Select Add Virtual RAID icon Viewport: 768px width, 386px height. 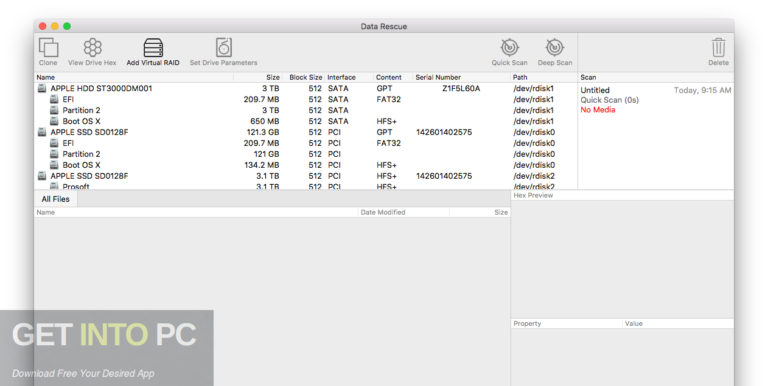tap(153, 48)
